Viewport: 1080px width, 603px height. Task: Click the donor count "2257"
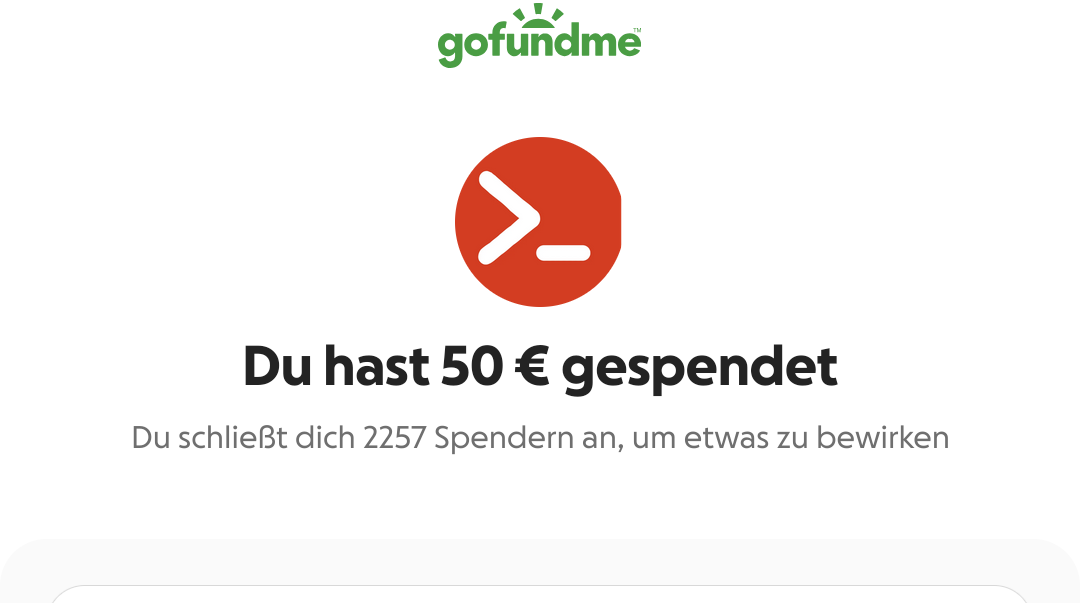coord(395,438)
